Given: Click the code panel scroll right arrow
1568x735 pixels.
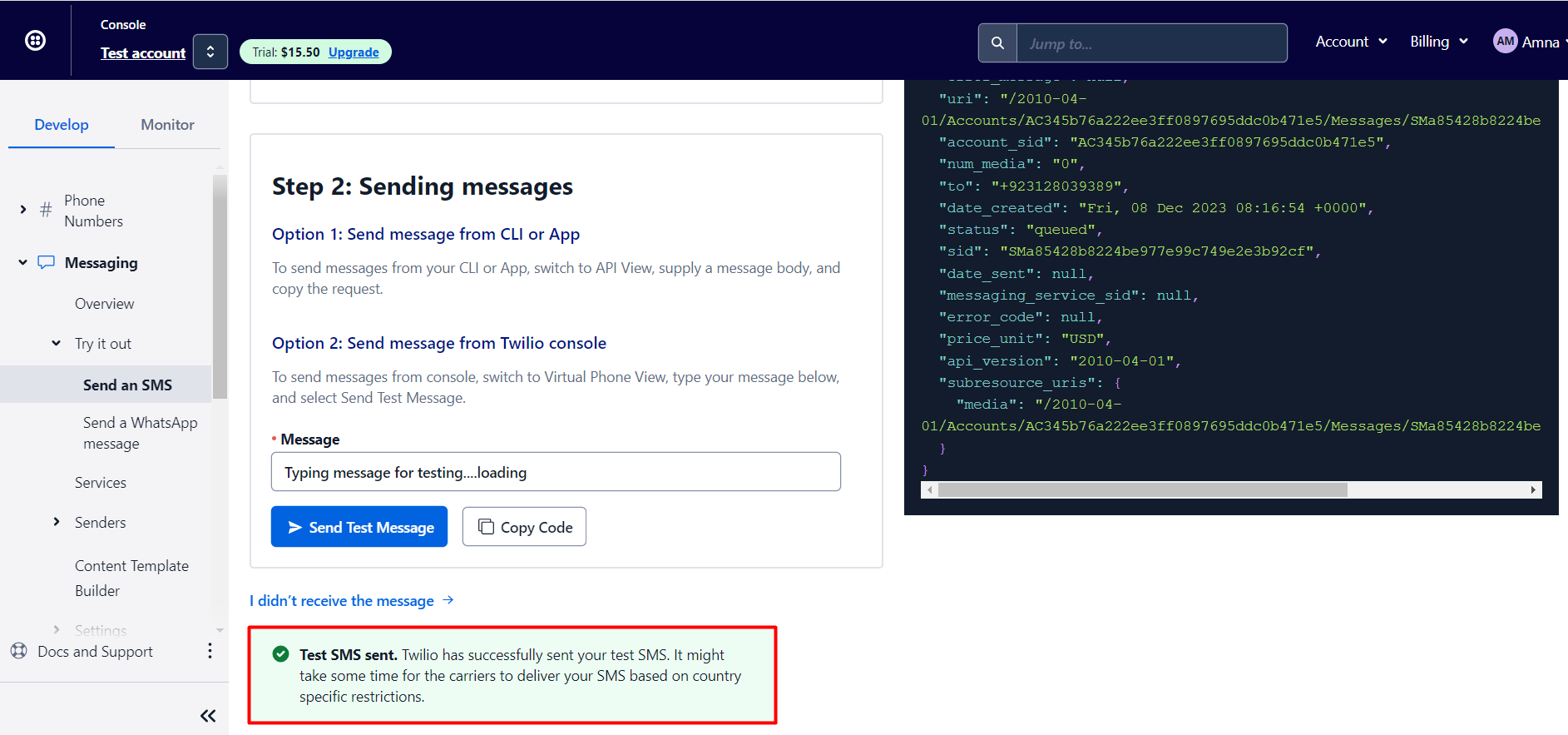Looking at the screenshot, I should click(1533, 490).
